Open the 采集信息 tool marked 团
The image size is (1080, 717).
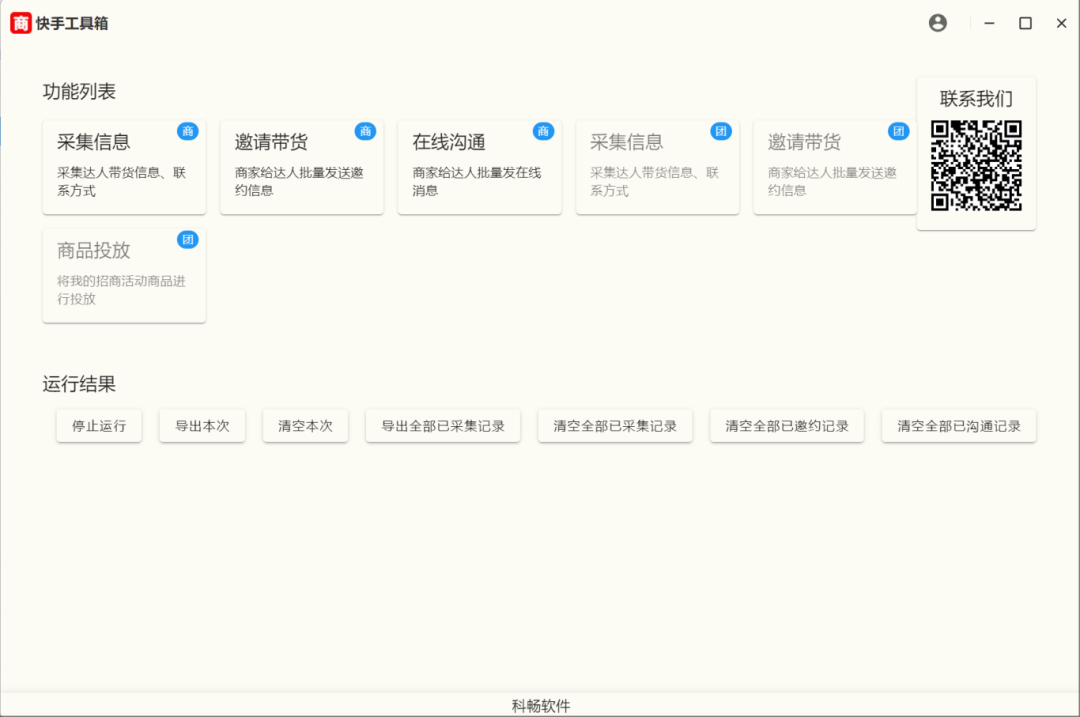pos(657,166)
